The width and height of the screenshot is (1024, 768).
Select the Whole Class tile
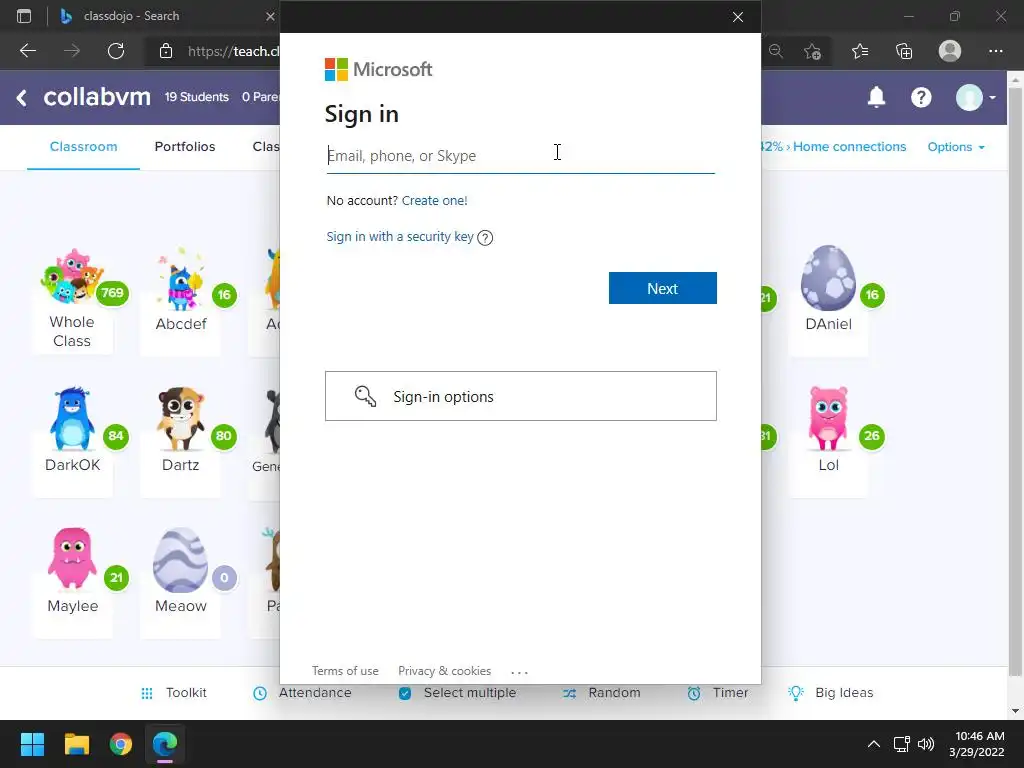pos(72,300)
